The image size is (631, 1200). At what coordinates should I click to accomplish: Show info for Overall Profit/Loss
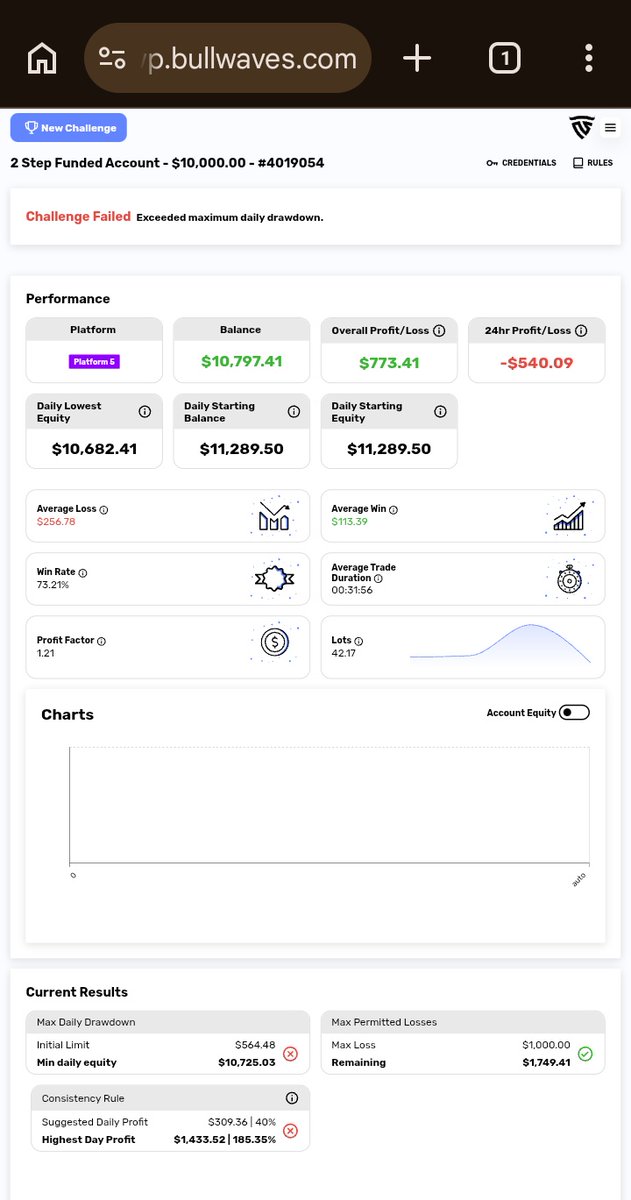click(x=439, y=330)
